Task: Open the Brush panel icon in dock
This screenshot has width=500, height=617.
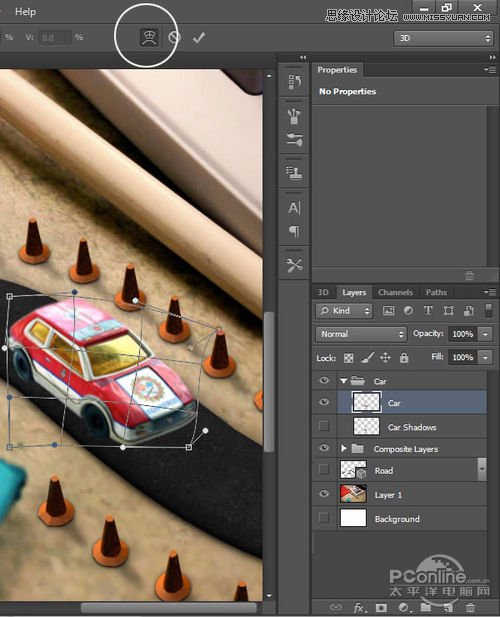Action: coord(294,116)
